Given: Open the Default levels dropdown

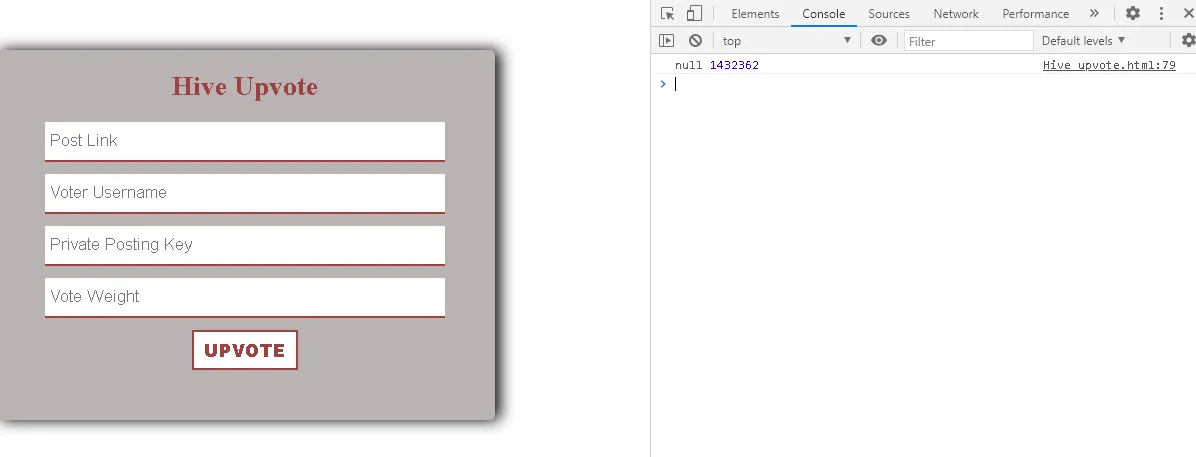Looking at the screenshot, I should (x=1084, y=41).
